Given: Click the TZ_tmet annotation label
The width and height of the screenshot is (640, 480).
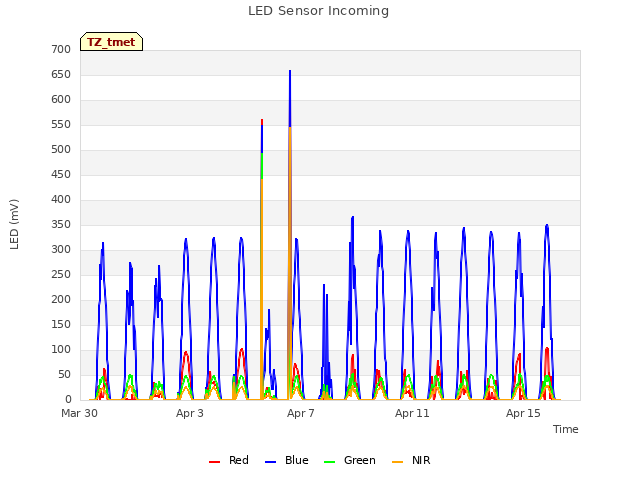Looking at the screenshot, I should point(111,42).
